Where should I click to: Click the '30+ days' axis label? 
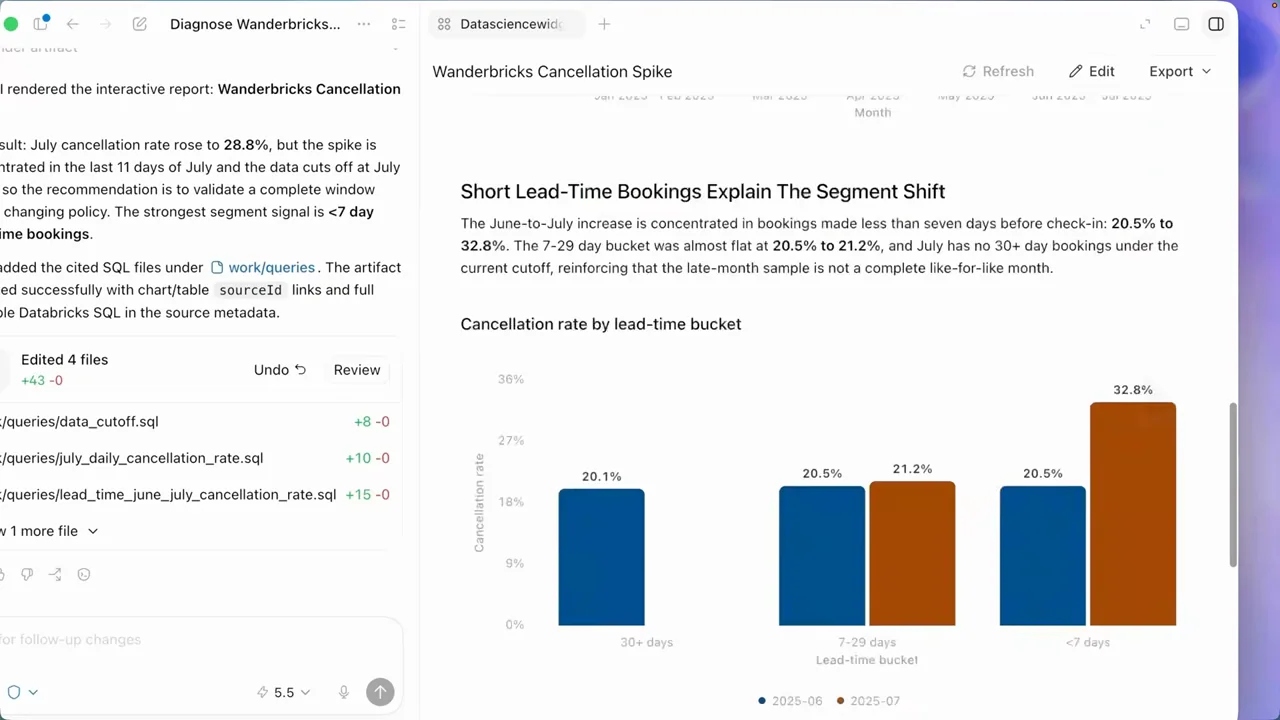point(646,642)
